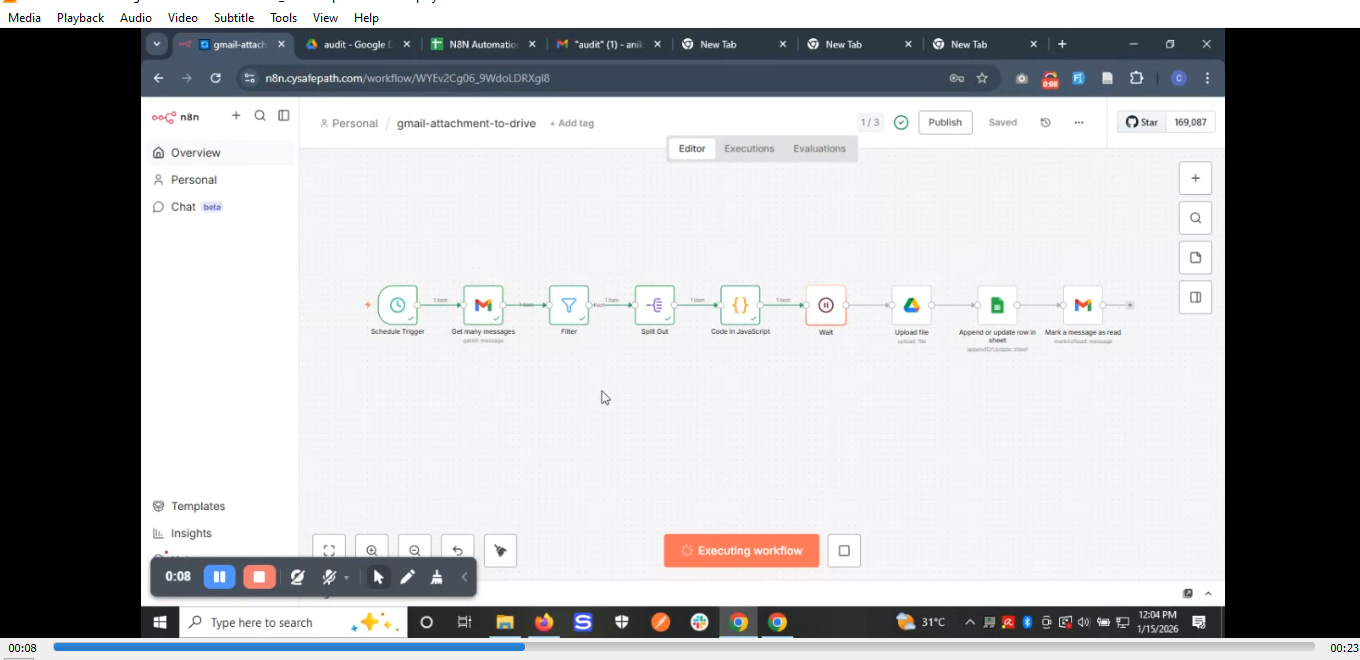Toggle the microphone mute in recorder bar
The image size is (1360, 660).
(x=329, y=577)
